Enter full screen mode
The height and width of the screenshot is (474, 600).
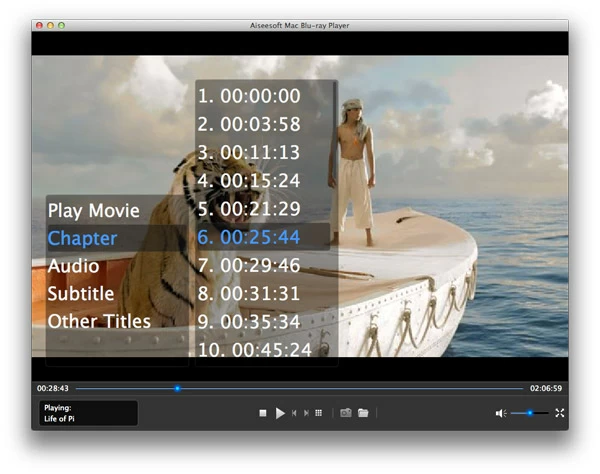(x=560, y=413)
